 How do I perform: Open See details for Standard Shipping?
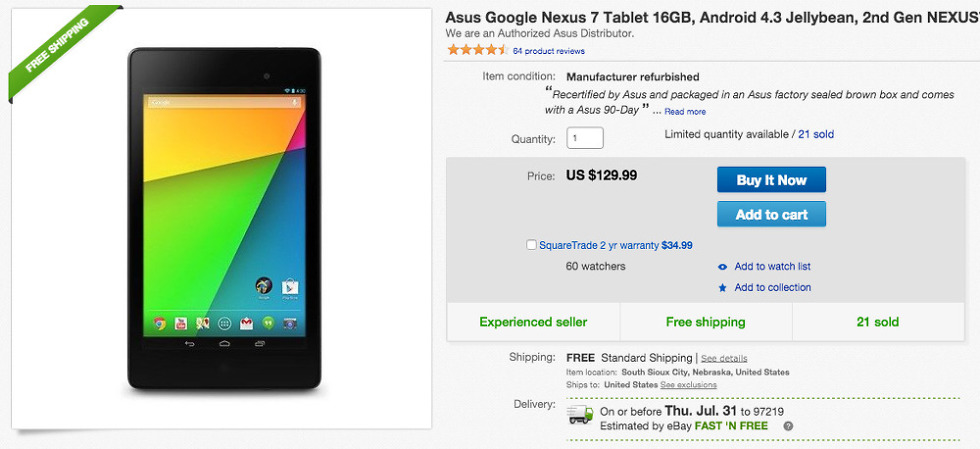723,358
